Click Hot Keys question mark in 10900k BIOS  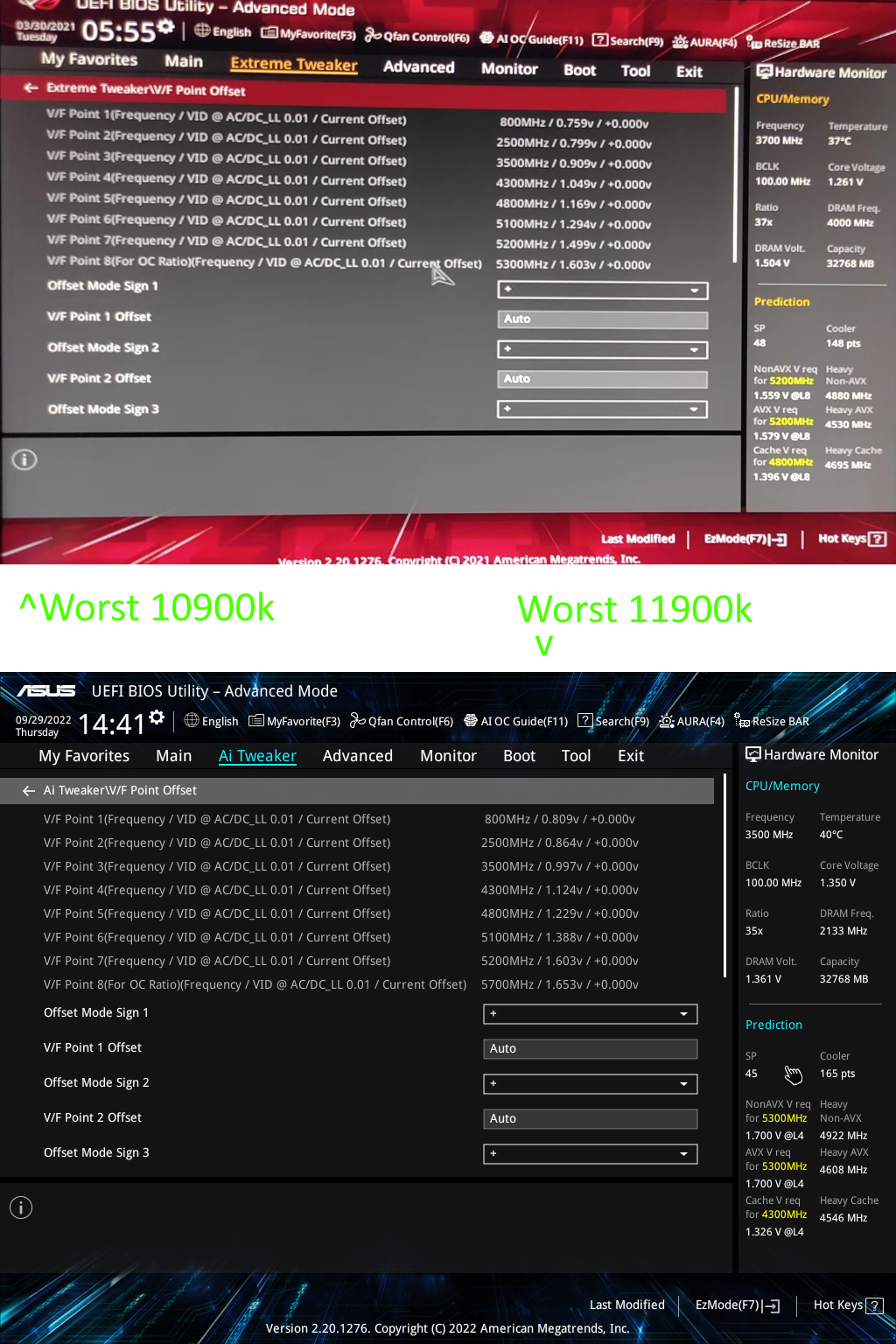click(878, 539)
